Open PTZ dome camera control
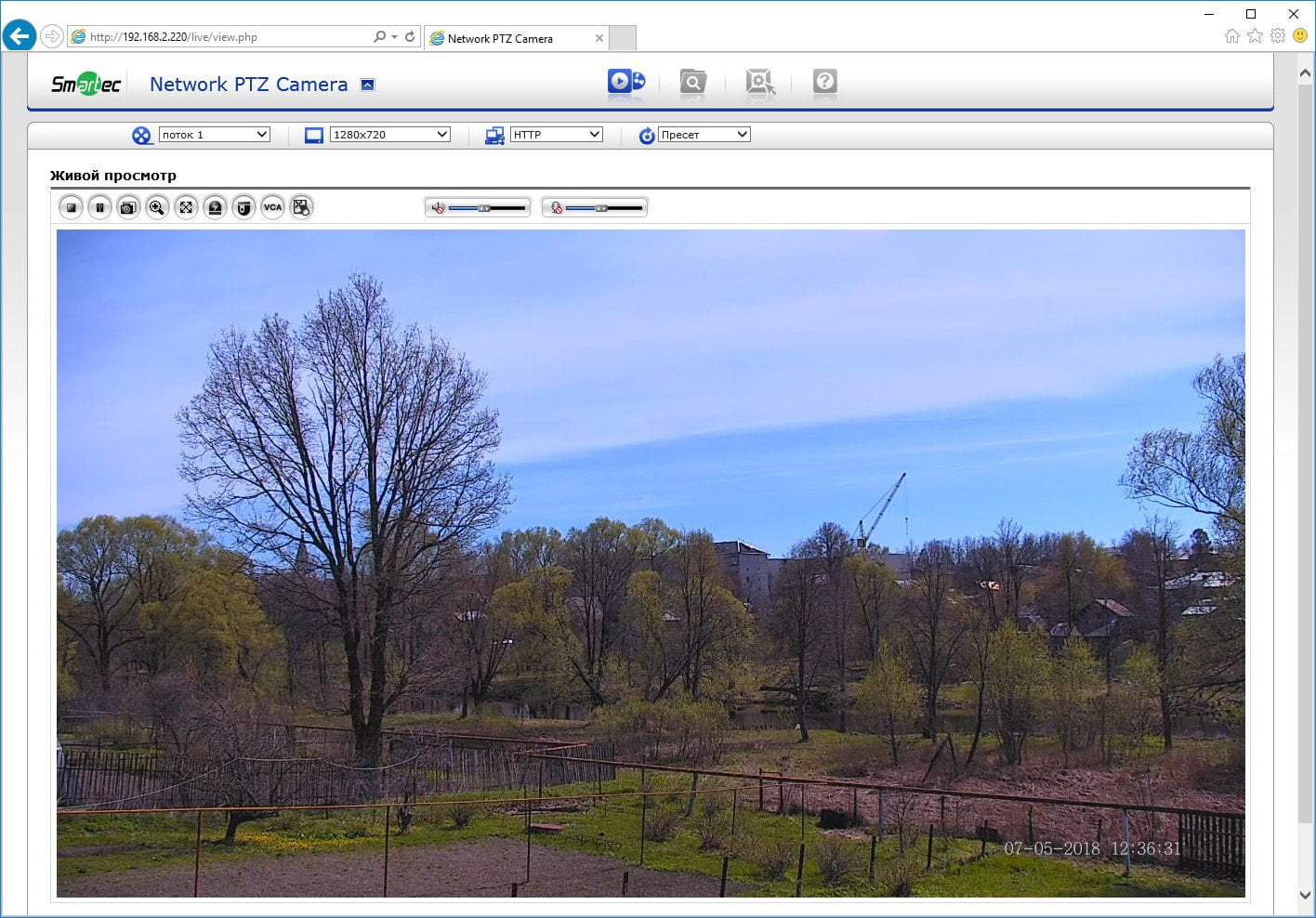The height and width of the screenshot is (918, 1316). pyautogui.click(x=243, y=207)
